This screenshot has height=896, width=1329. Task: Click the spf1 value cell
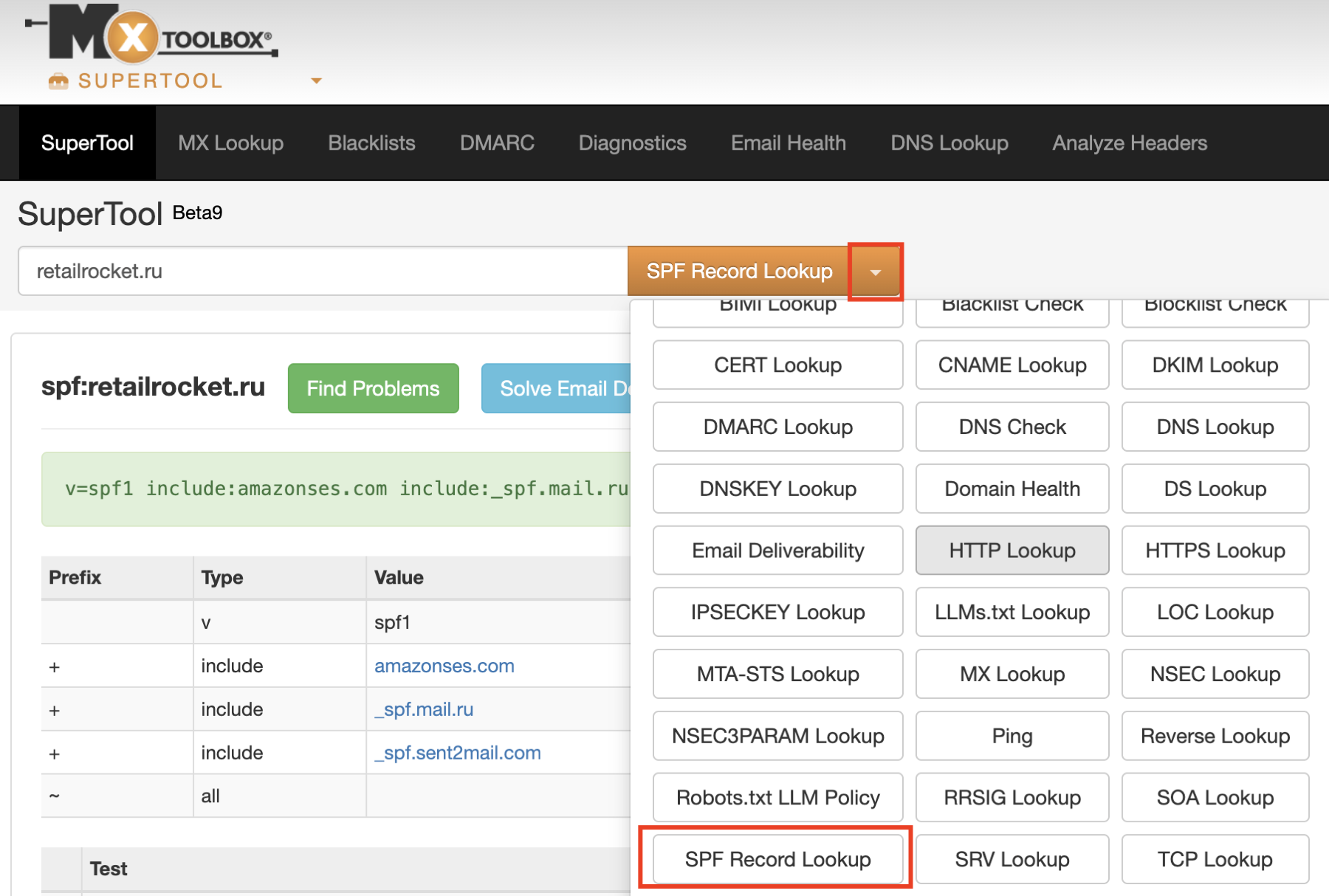pyautogui.click(x=498, y=622)
